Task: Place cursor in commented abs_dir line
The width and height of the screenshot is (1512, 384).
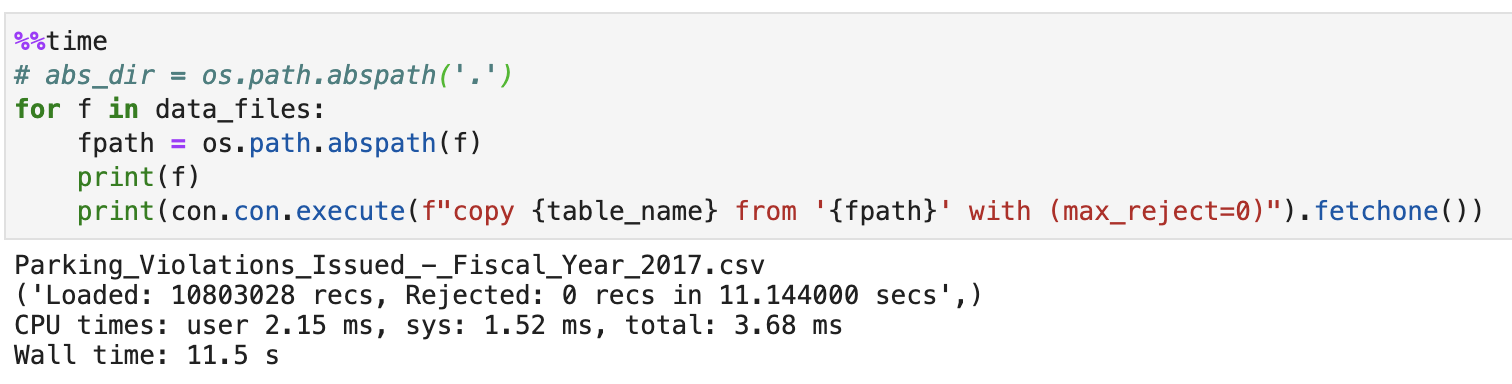Action: click(x=264, y=75)
